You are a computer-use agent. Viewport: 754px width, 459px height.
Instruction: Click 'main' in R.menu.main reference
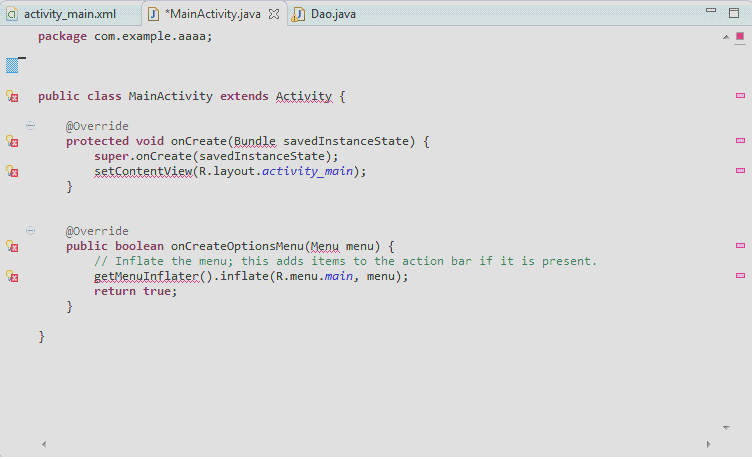point(339,276)
